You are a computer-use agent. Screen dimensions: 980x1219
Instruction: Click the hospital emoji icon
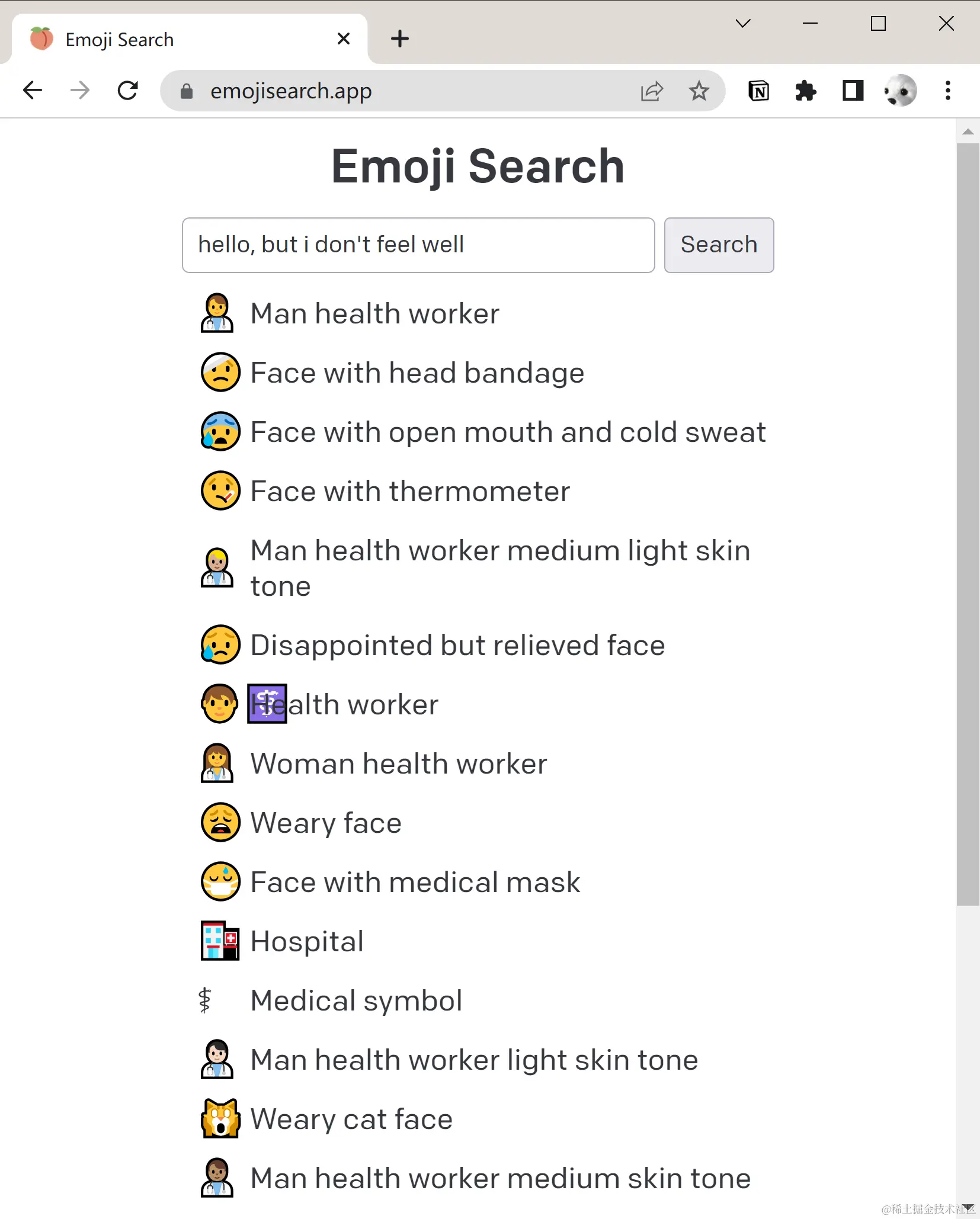220,941
